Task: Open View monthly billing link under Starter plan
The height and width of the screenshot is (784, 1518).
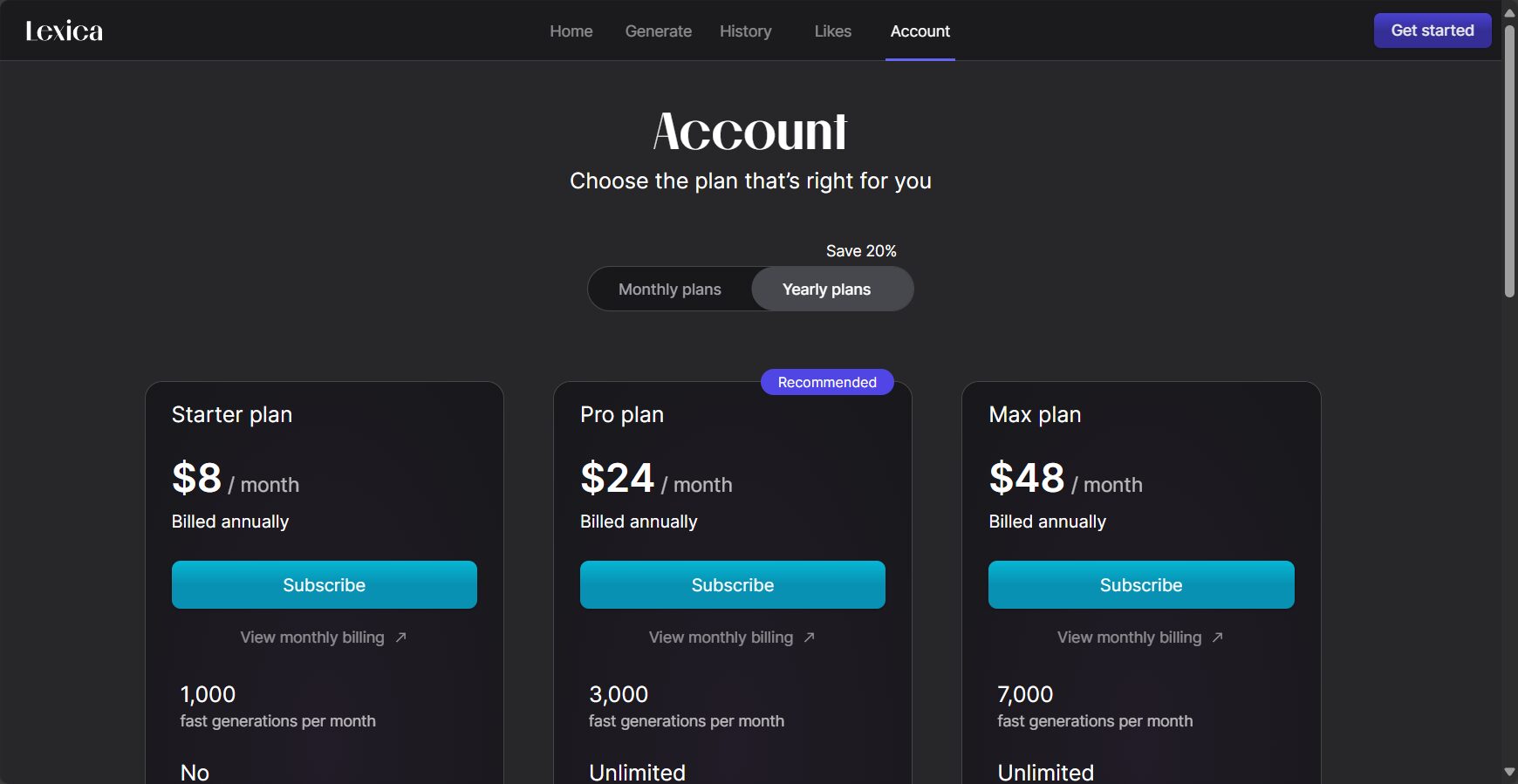Action: (312, 637)
